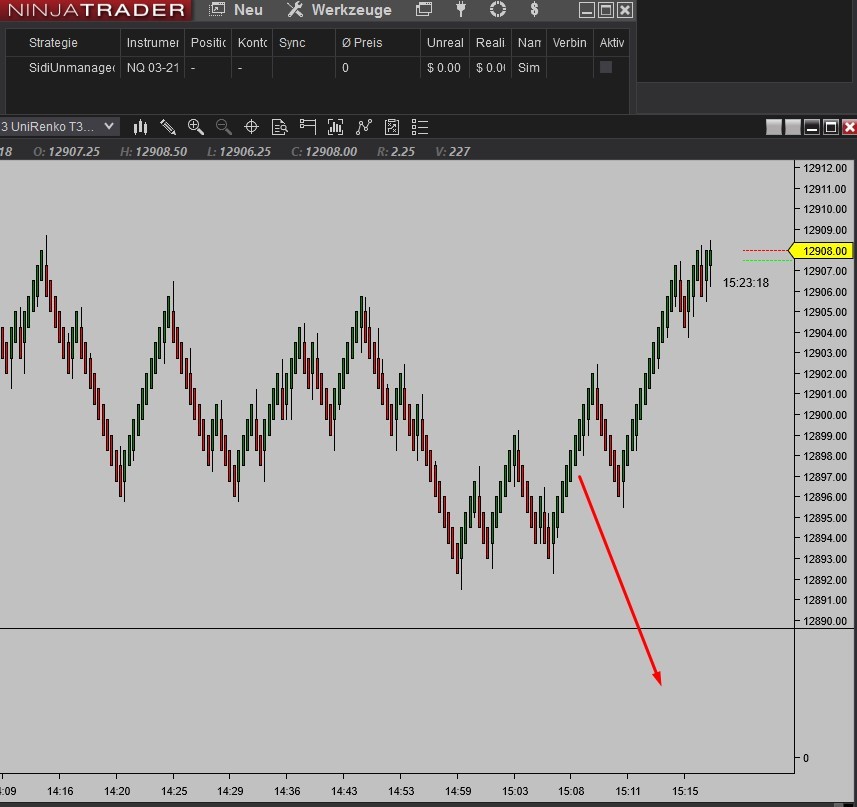Viewport: 857px width, 807px height.
Task: Toggle the Aktiv checkbox for SidiUnmanaged strategy
Action: coord(605,68)
